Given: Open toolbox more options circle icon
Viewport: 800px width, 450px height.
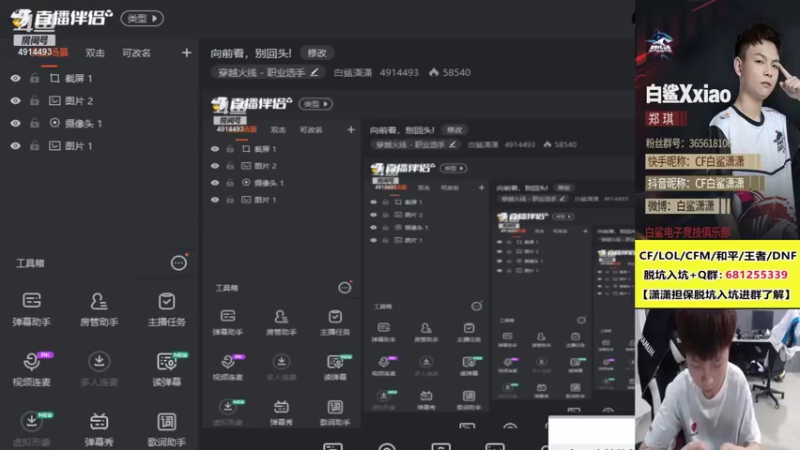Looking at the screenshot, I should tap(179, 263).
